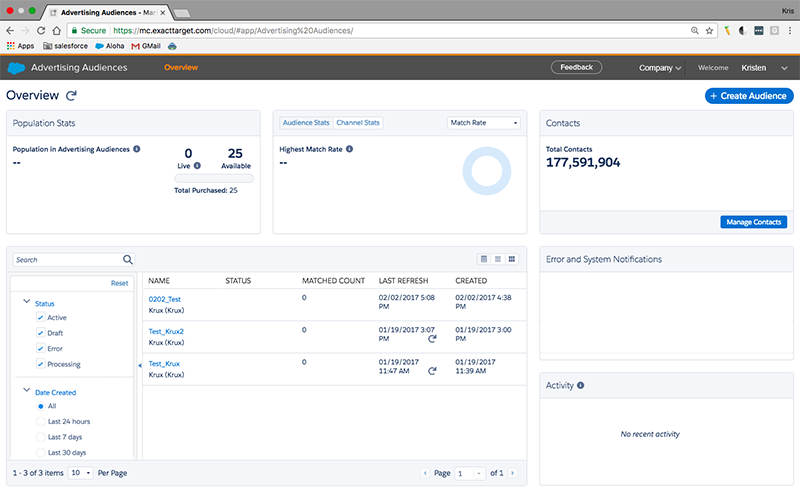Image resolution: width=800 pixels, height=500 pixels.
Task: Click the Activity info icon
Action: pyautogui.click(x=581, y=386)
